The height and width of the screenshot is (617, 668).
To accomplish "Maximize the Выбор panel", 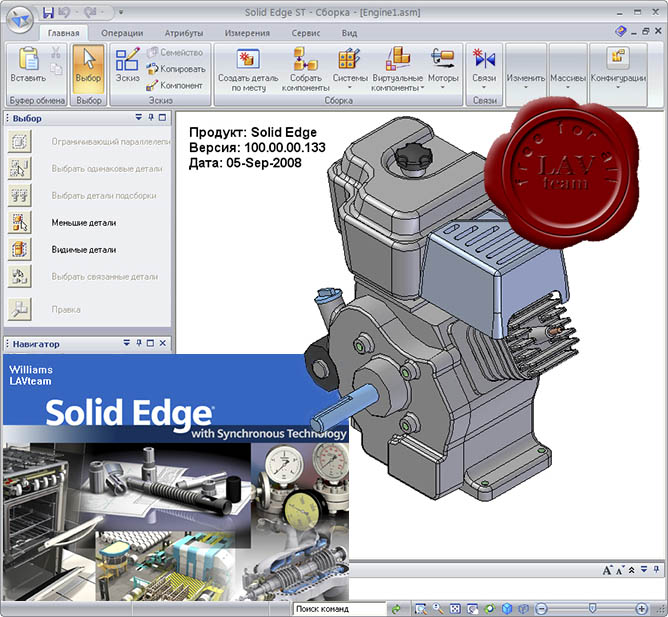I will click(162, 117).
